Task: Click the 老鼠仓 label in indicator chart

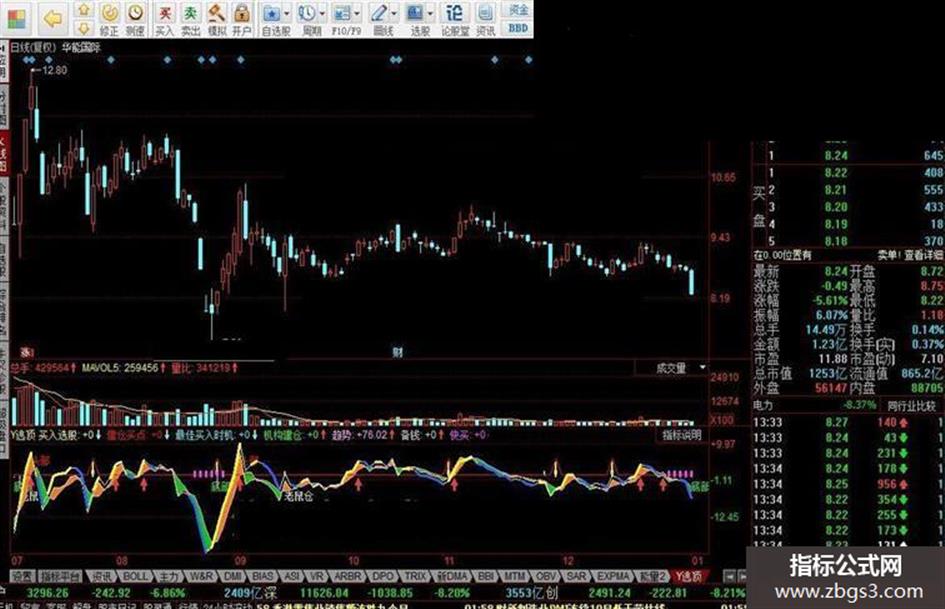Action: [299, 496]
